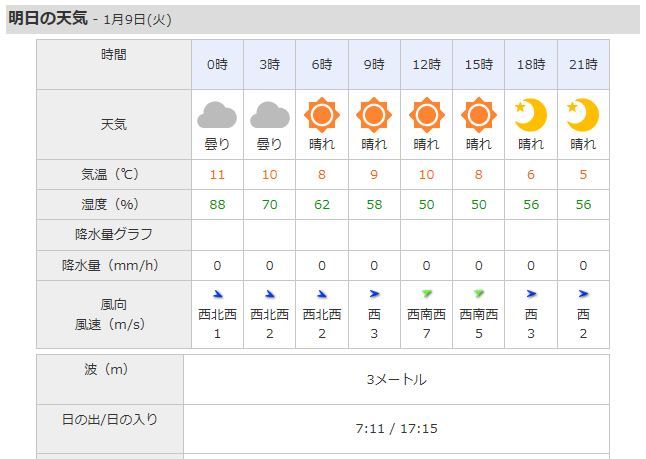Click the blue wind arrow at 0時
Viewport: 646px width, 459px height.
218,294
